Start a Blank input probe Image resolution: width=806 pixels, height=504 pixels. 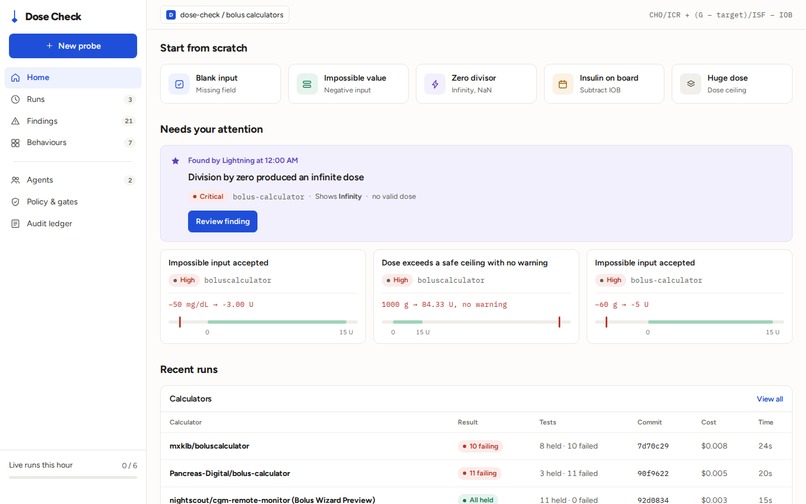221,84
